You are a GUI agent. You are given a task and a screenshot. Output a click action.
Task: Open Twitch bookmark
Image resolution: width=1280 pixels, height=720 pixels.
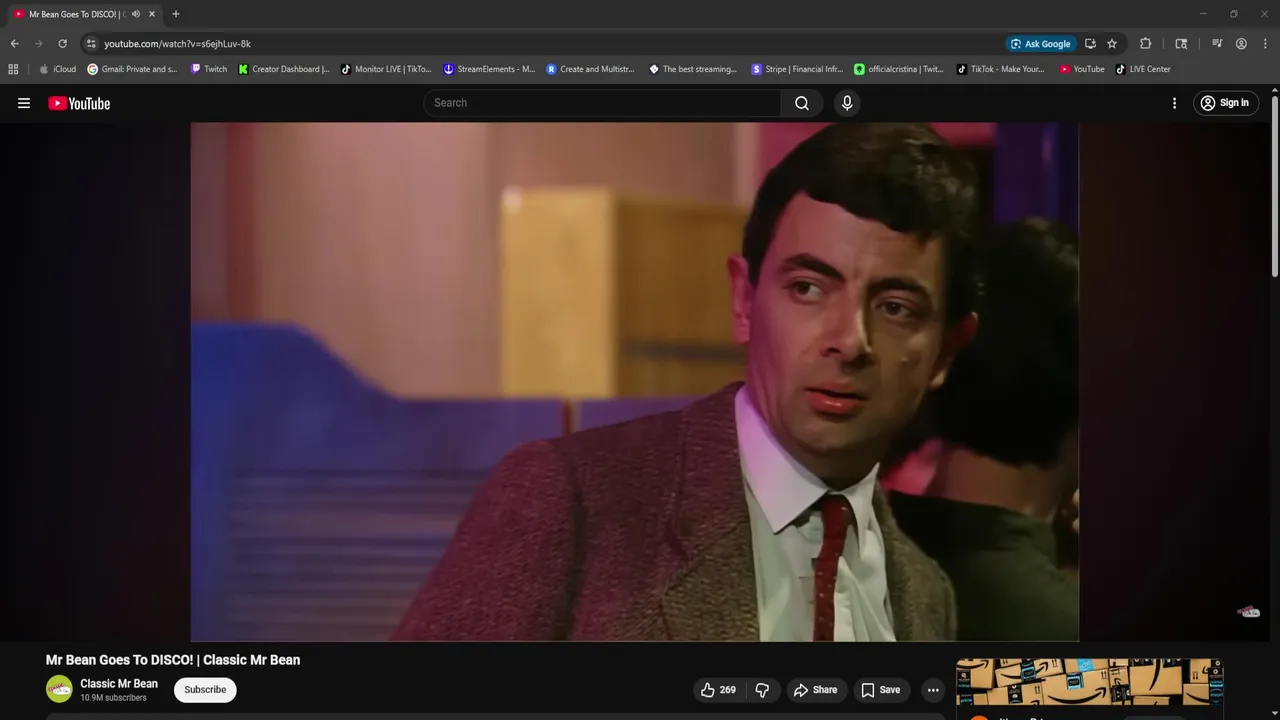[x=209, y=69]
